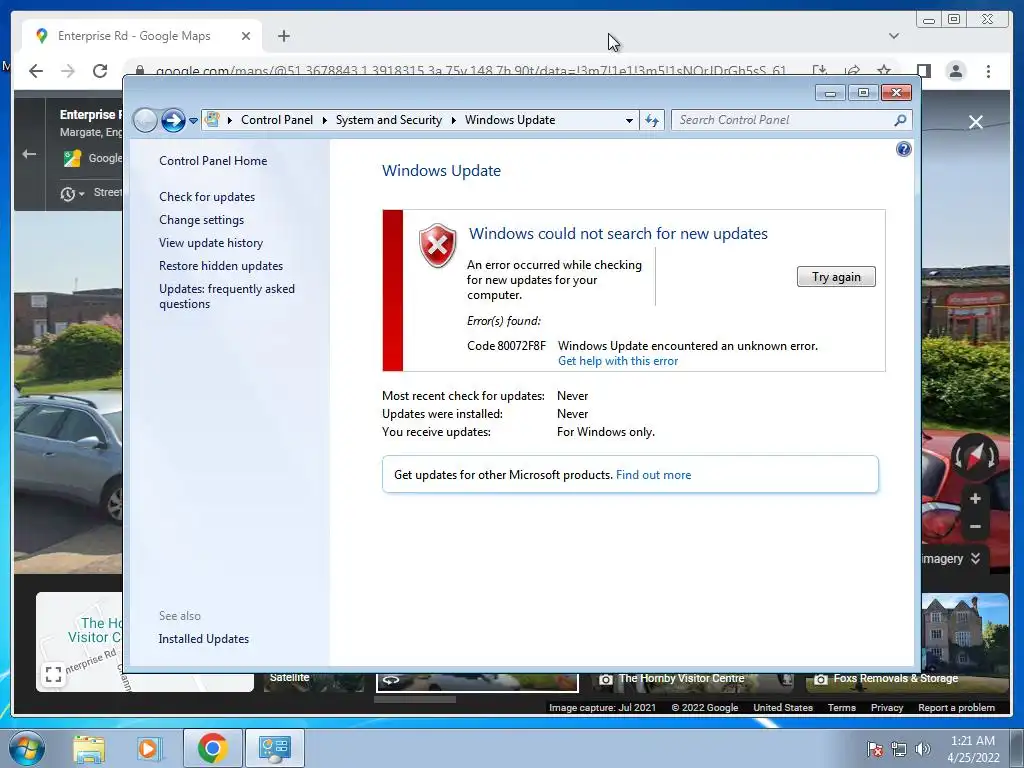
Task: Select the Enterprise Rd - Google Maps tab
Action: coord(142,36)
